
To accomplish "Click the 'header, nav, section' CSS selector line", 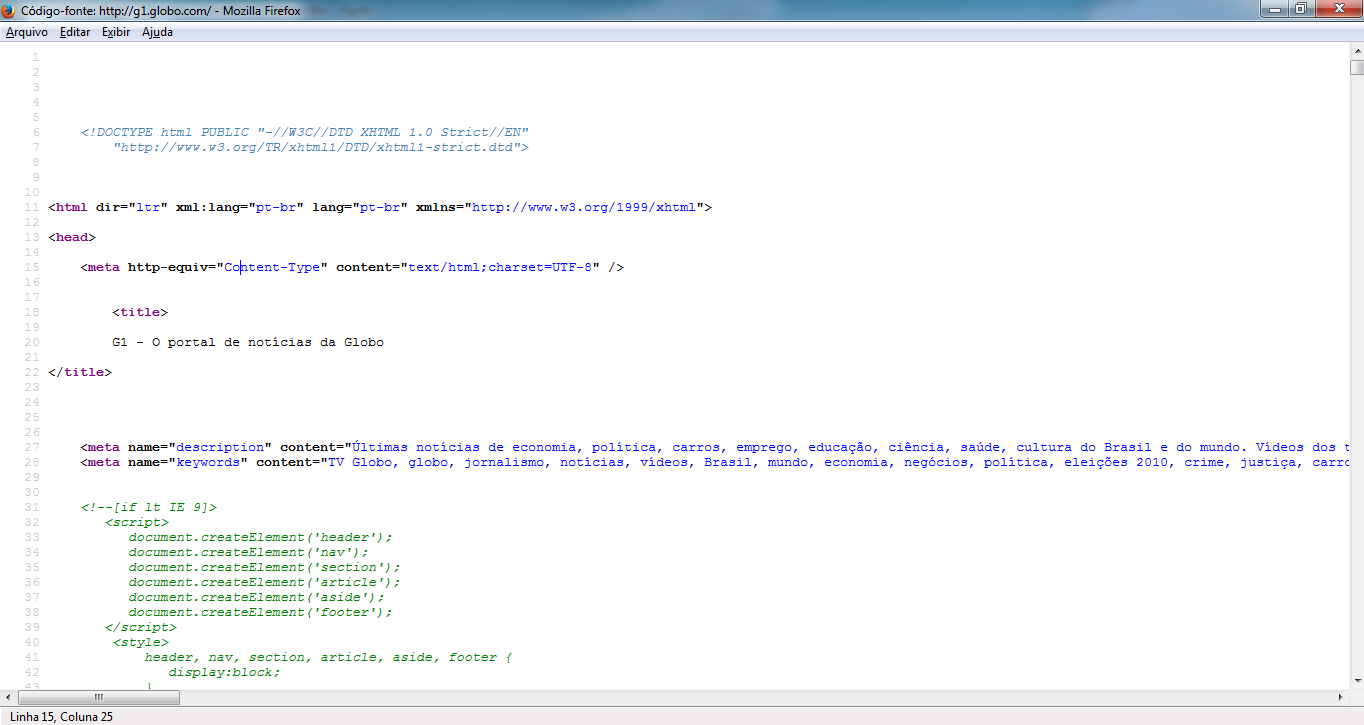I will [328, 657].
